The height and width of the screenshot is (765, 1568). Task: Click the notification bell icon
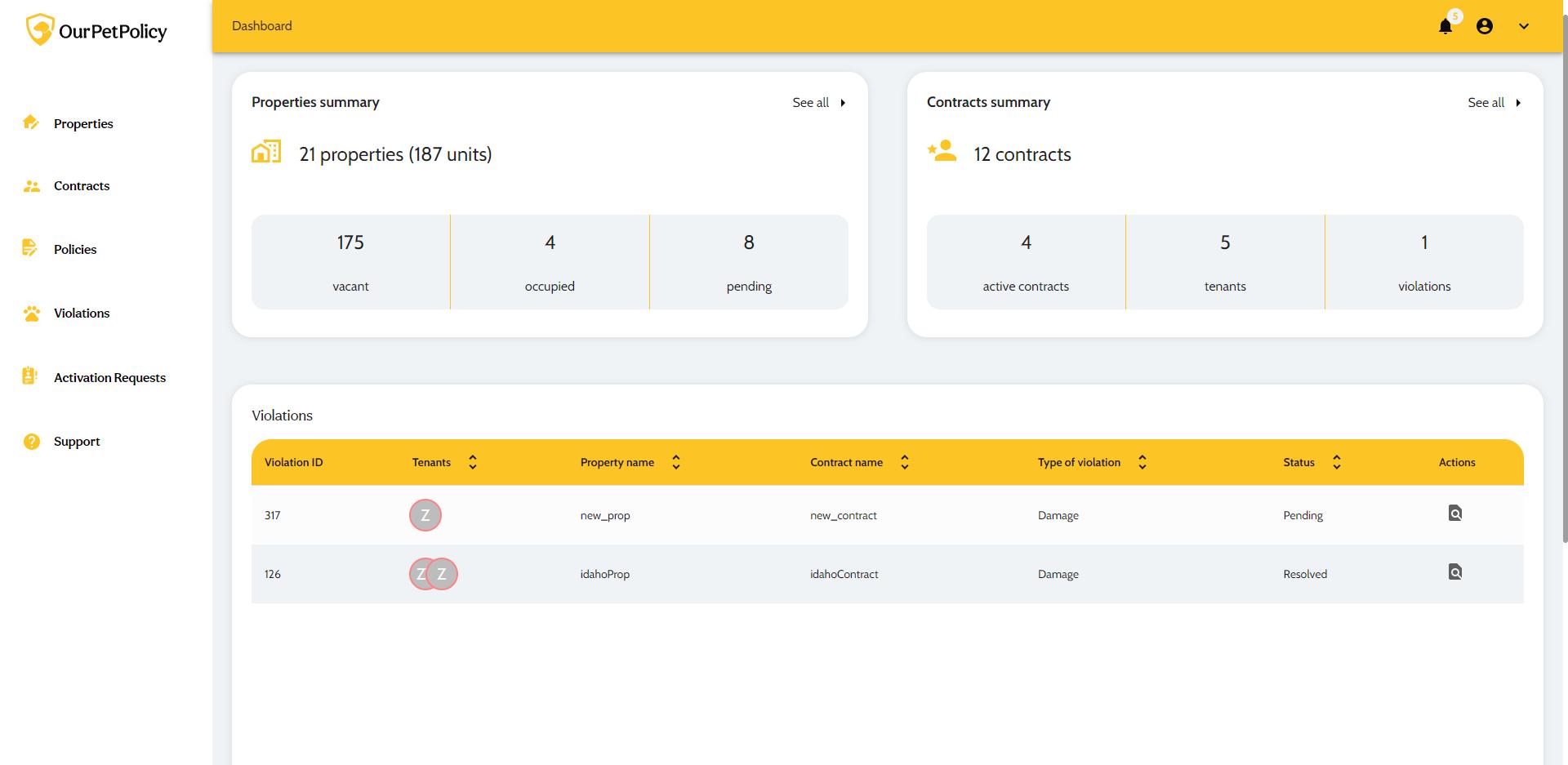[x=1445, y=27]
